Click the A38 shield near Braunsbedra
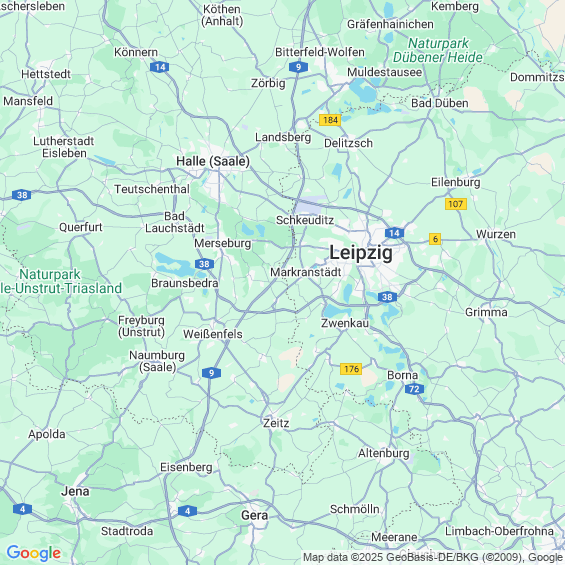565x565 pixels. [x=204, y=264]
